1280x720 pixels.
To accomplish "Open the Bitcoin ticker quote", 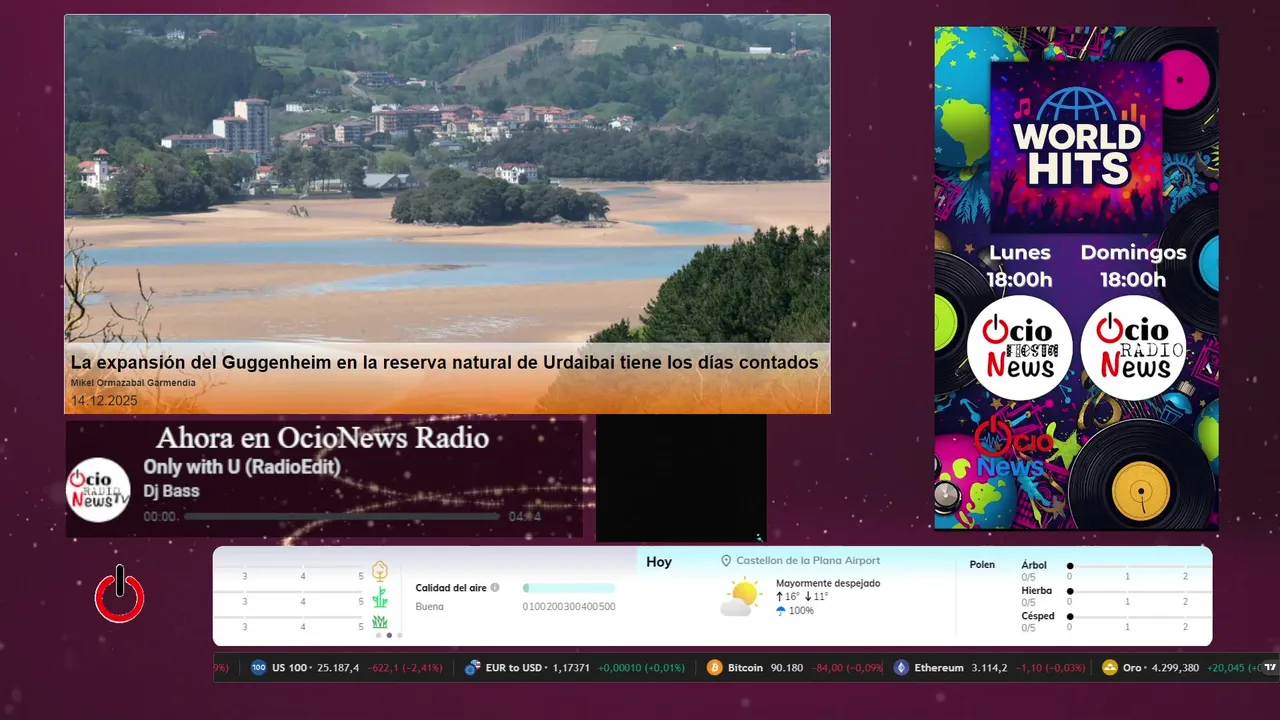I will pos(795,667).
